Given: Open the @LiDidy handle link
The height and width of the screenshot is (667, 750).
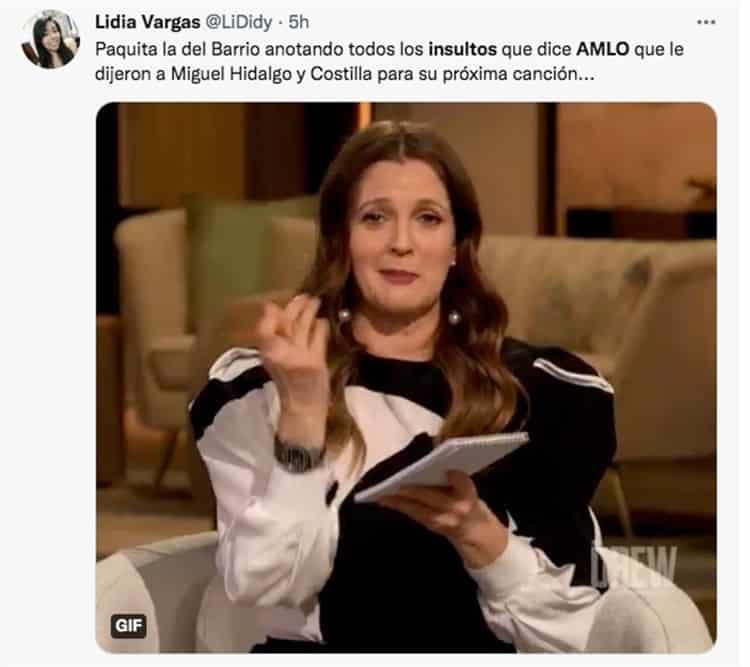Looking at the screenshot, I should [x=239, y=22].
